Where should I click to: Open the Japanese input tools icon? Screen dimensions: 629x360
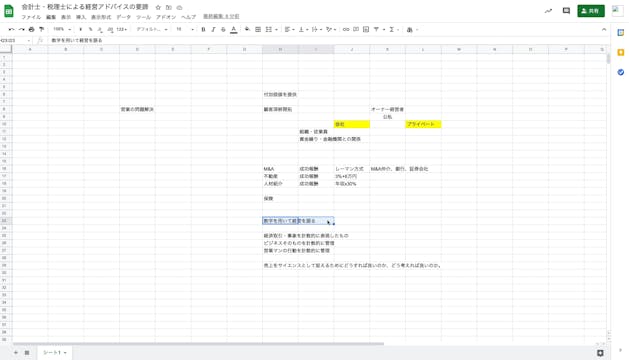(x=410, y=29)
